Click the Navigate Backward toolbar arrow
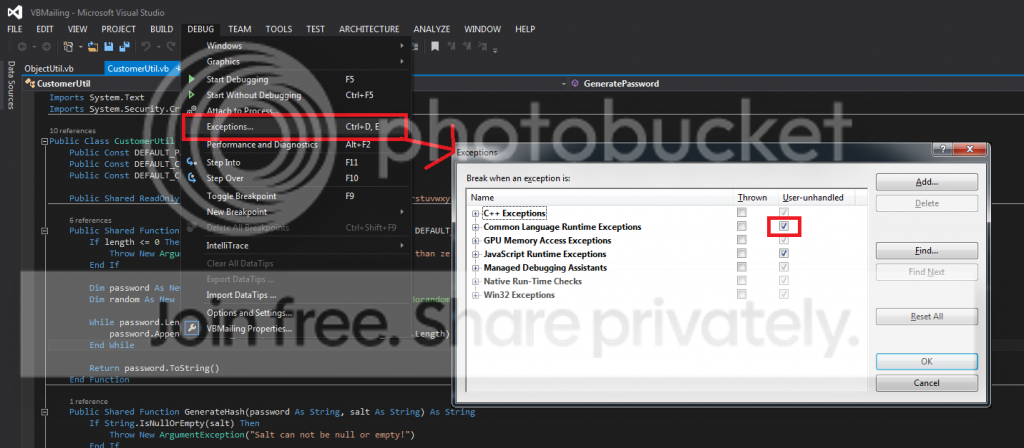Image resolution: width=1024 pixels, height=448 pixels. 22,46
